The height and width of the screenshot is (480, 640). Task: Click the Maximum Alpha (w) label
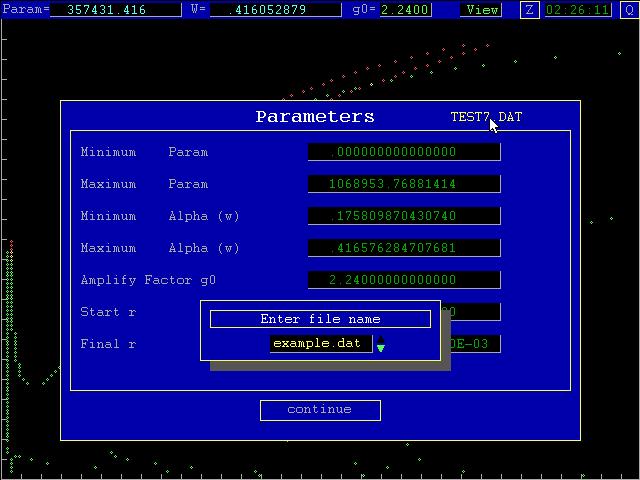[x=160, y=248]
